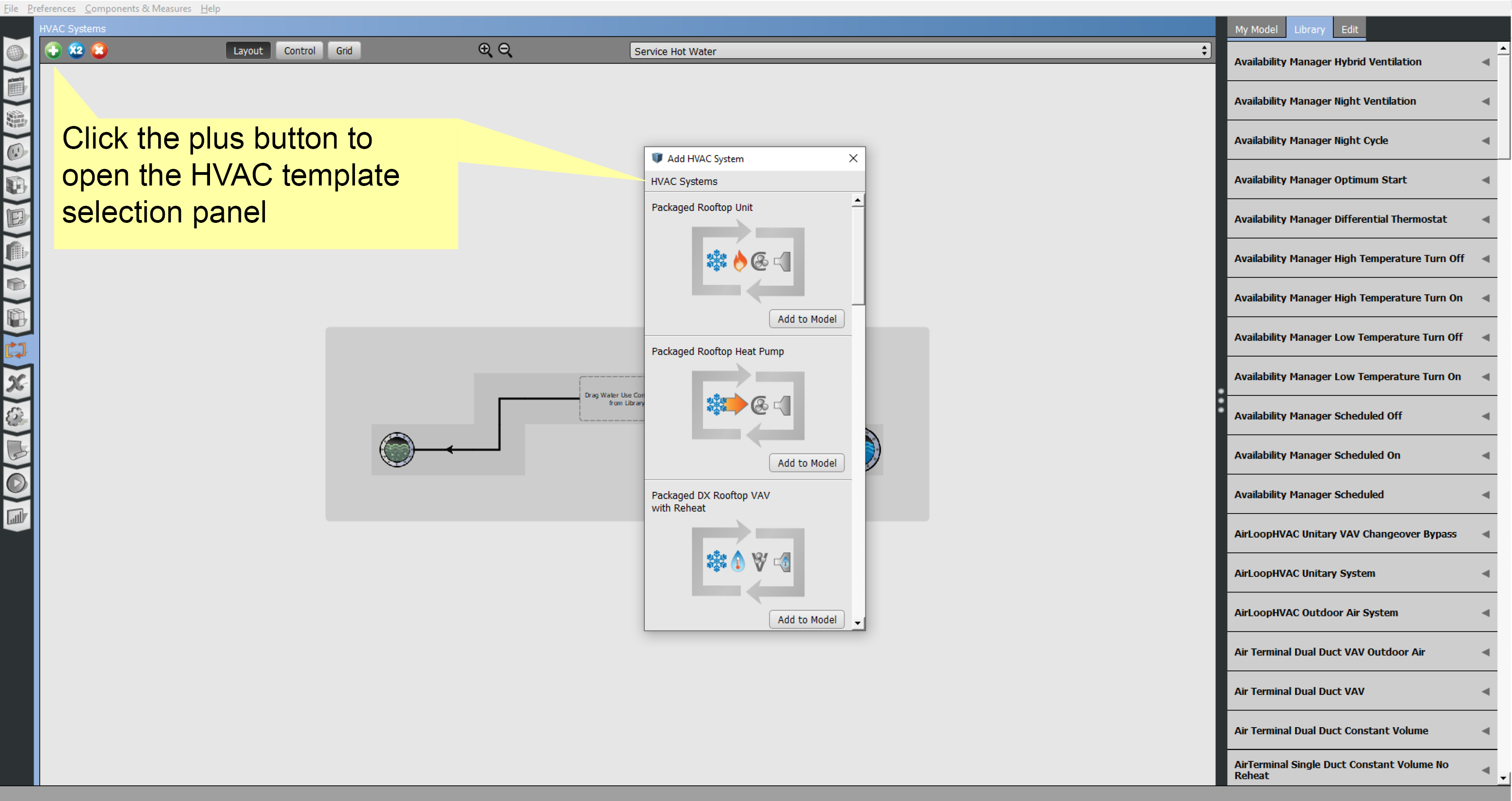Switch to the Control view
The width and height of the screenshot is (1512, 801).
click(300, 50)
